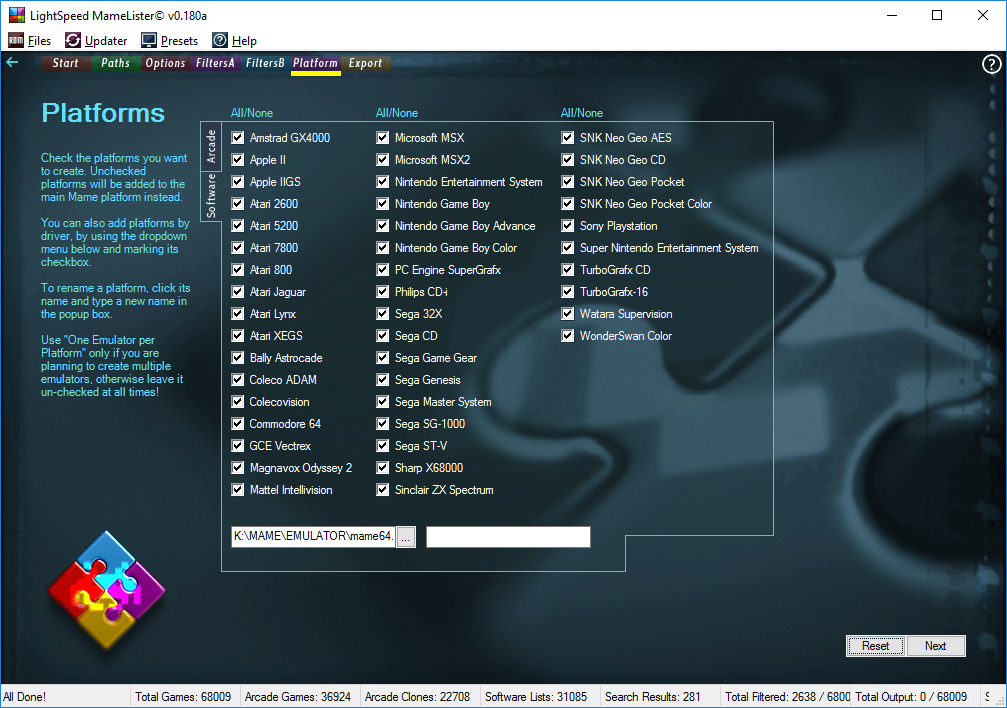
Task: Toggle the Atari 2600 checkbox
Action: click(x=238, y=204)
